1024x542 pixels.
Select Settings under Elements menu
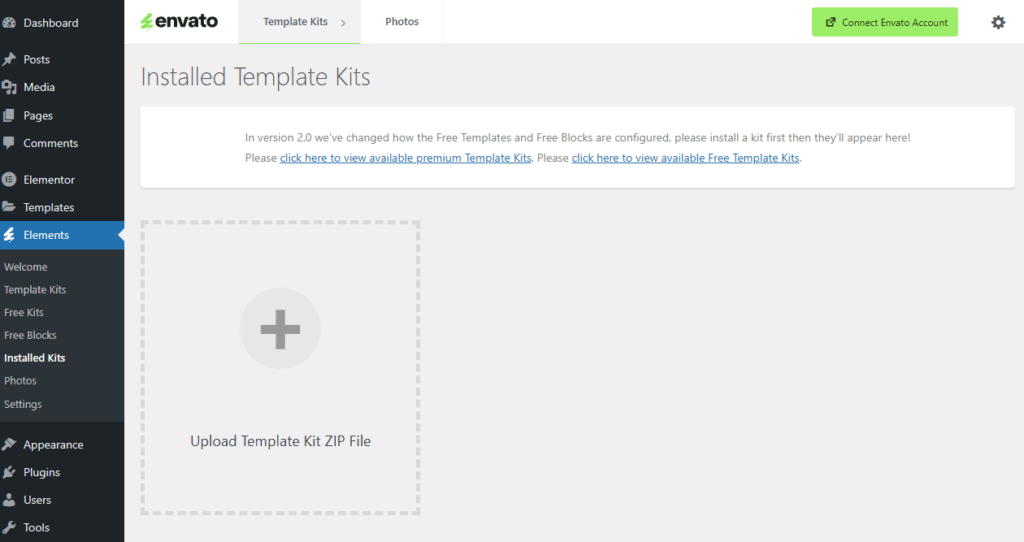[23, 404]
